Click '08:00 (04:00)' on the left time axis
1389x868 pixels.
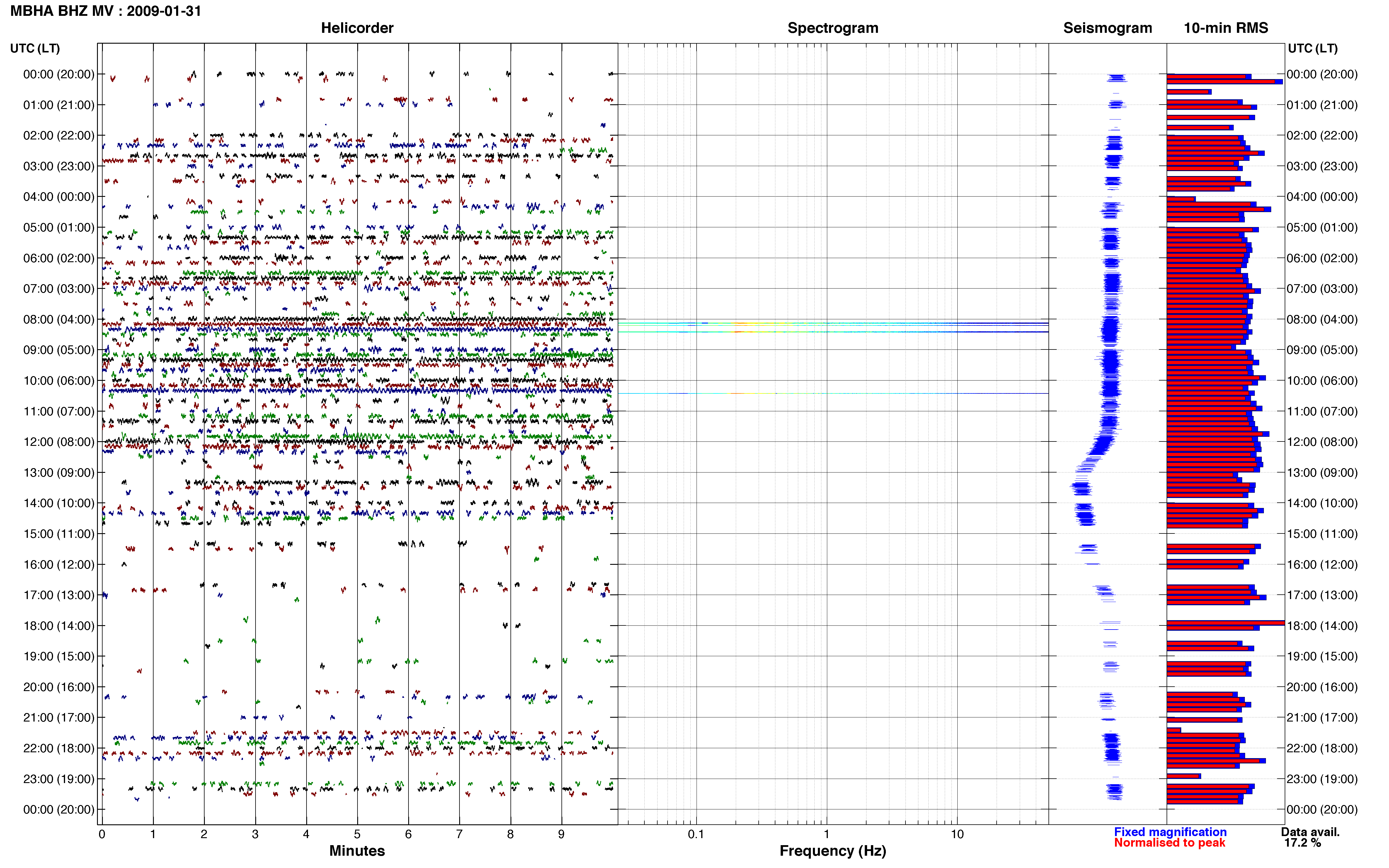[x=59, y=319]
